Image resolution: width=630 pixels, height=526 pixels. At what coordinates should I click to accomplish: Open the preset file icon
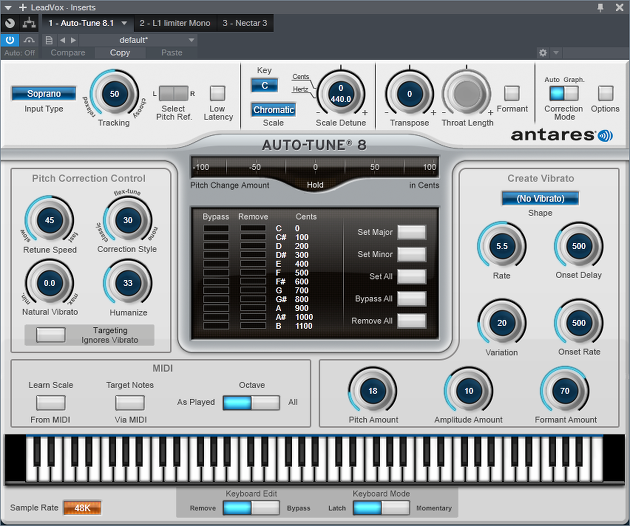coord(49,40)
